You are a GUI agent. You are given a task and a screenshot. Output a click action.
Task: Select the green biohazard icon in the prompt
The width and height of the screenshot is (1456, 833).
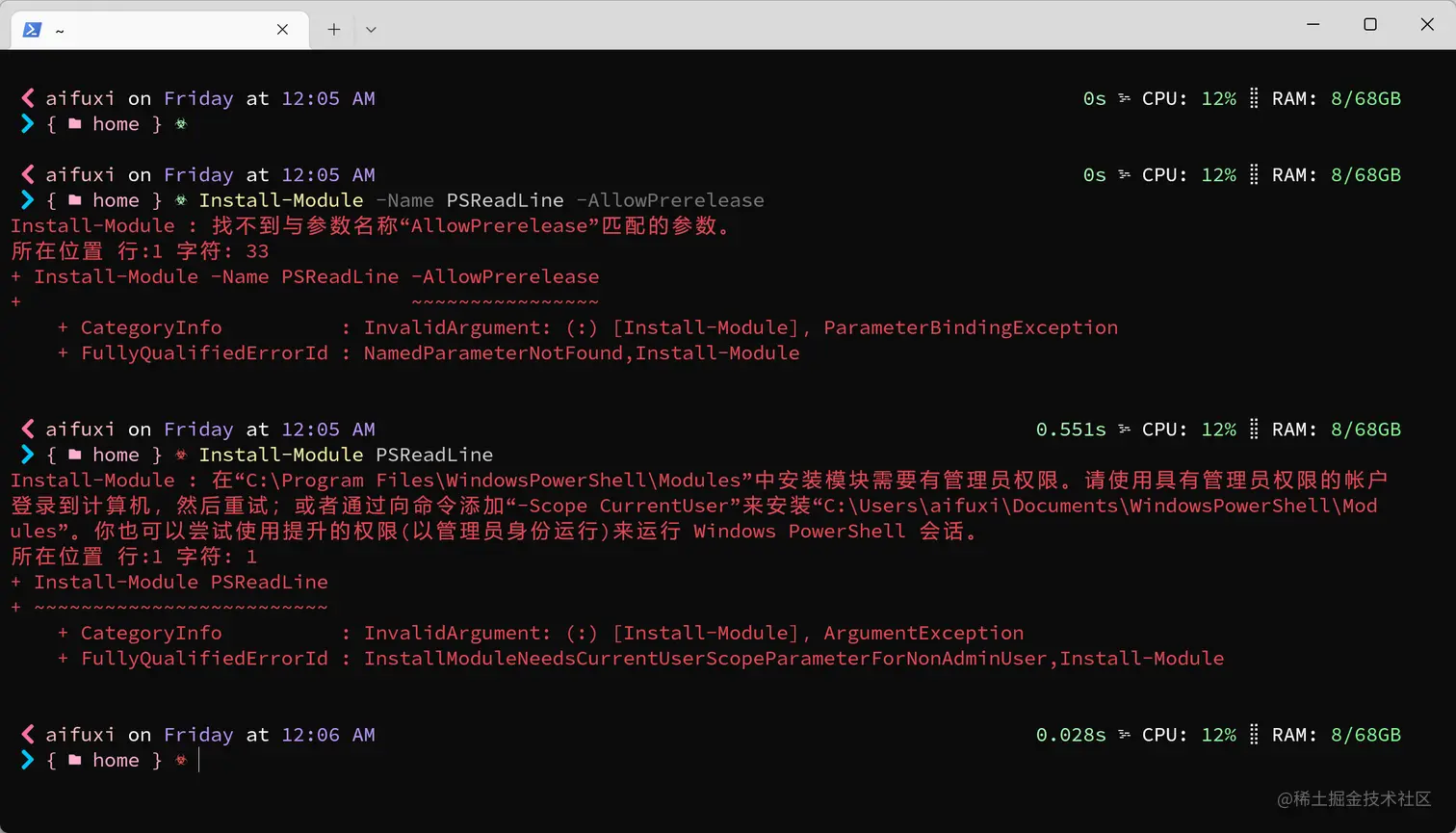180,123
